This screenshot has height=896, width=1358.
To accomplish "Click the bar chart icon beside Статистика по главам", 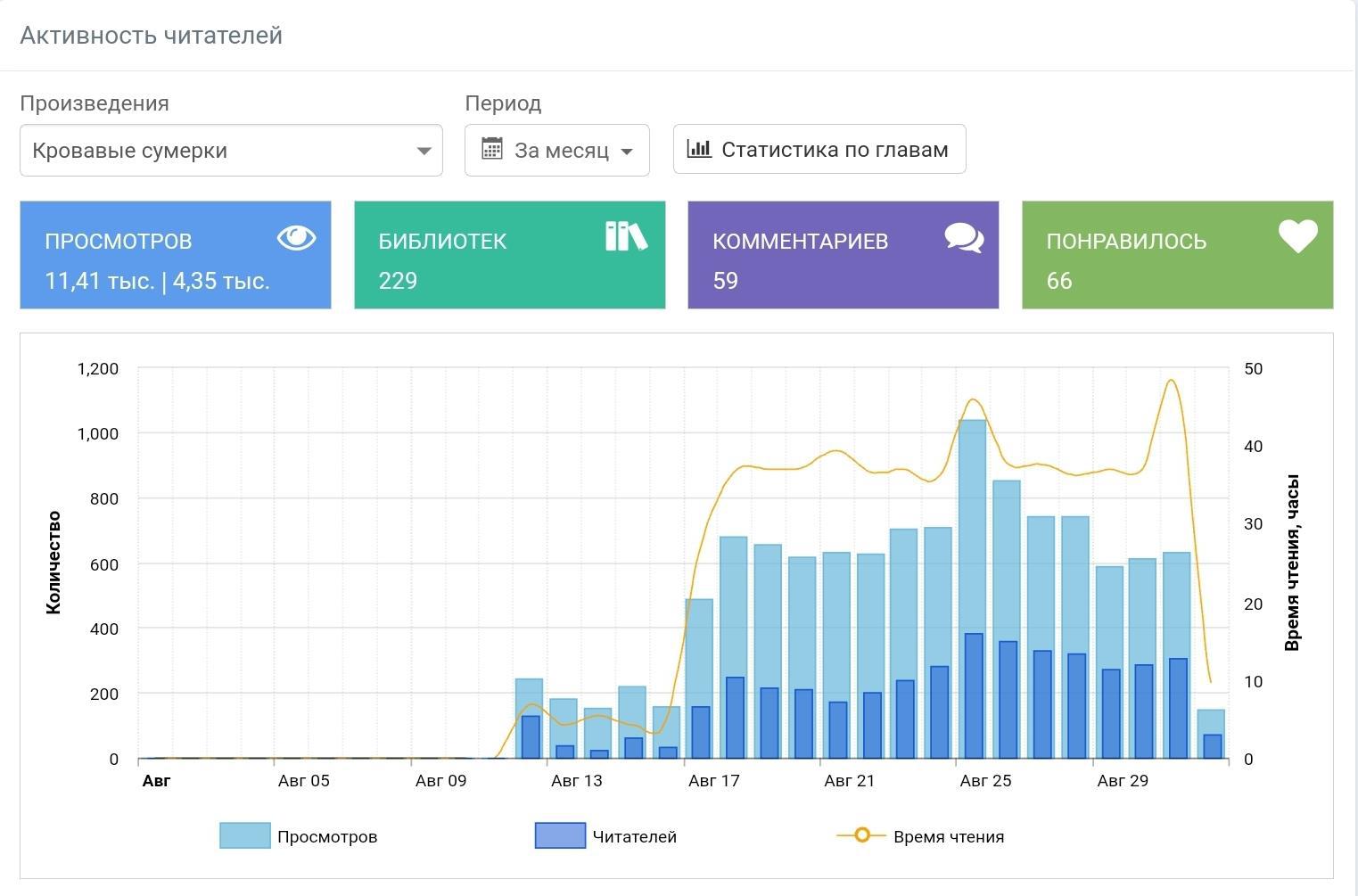I will click(699, 149).
